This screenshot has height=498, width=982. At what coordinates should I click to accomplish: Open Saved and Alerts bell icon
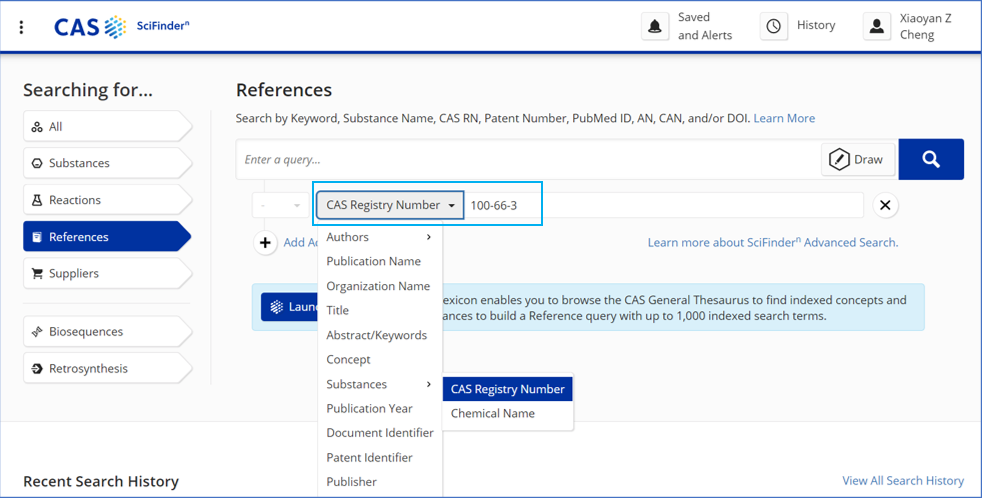[x=655, y=26]
